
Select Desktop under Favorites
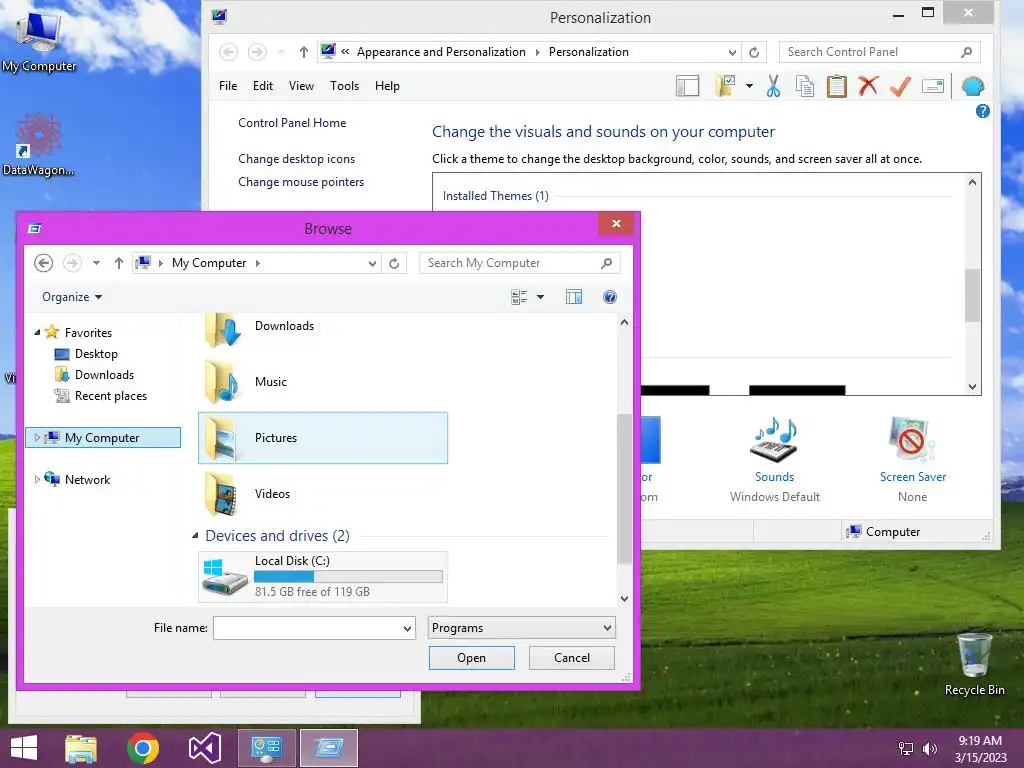tap(96, 354)
